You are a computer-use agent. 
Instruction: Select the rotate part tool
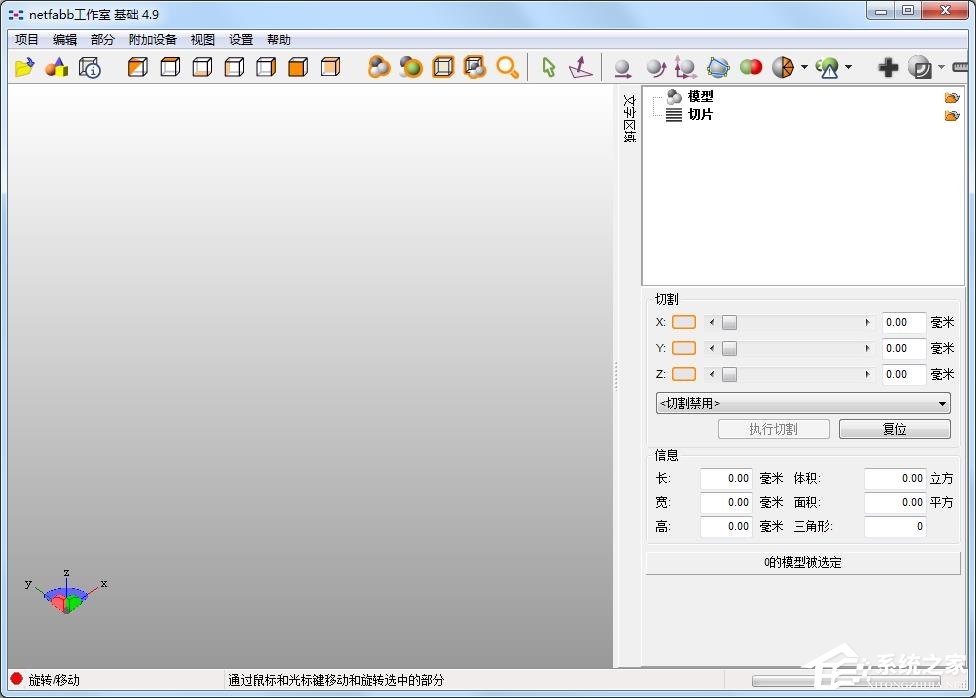click(x=655, y=67)
